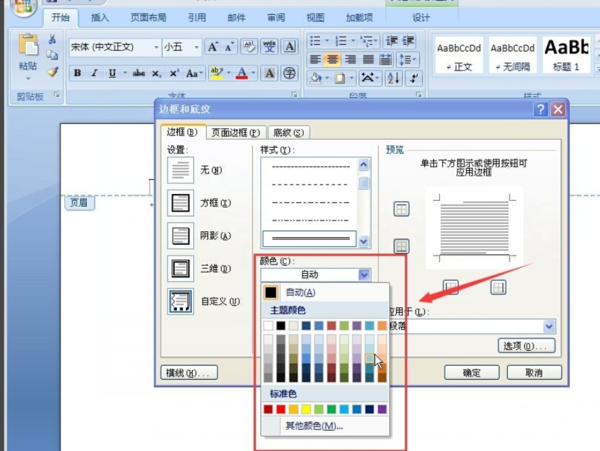Toggle Italic formatting
600x451 pixels.
(95, 73)
